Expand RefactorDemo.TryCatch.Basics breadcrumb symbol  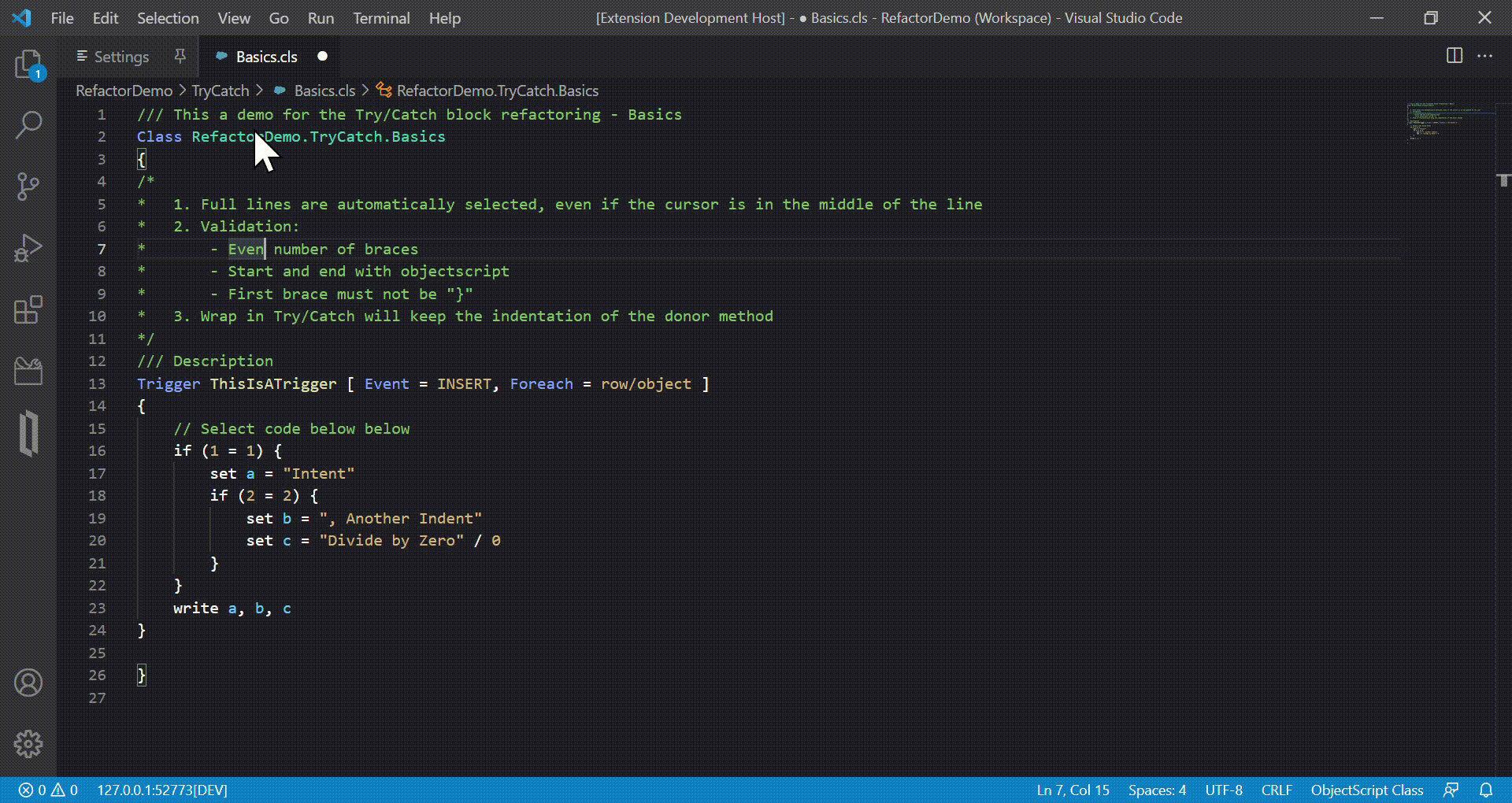pos(497,91)
